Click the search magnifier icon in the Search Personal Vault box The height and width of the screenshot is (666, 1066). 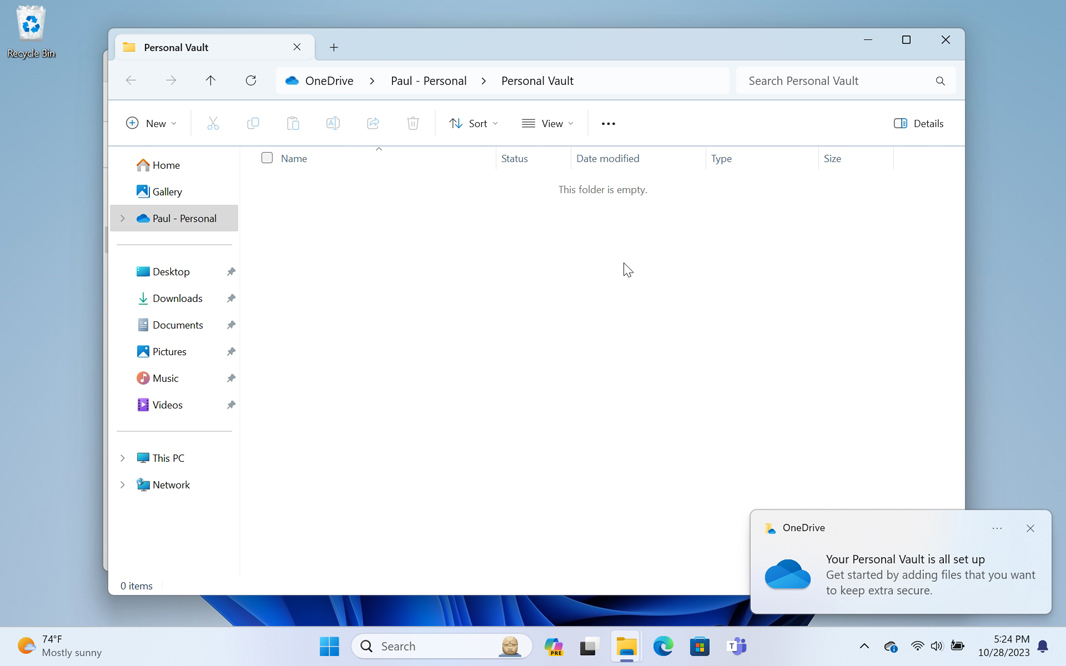[940, 81]
